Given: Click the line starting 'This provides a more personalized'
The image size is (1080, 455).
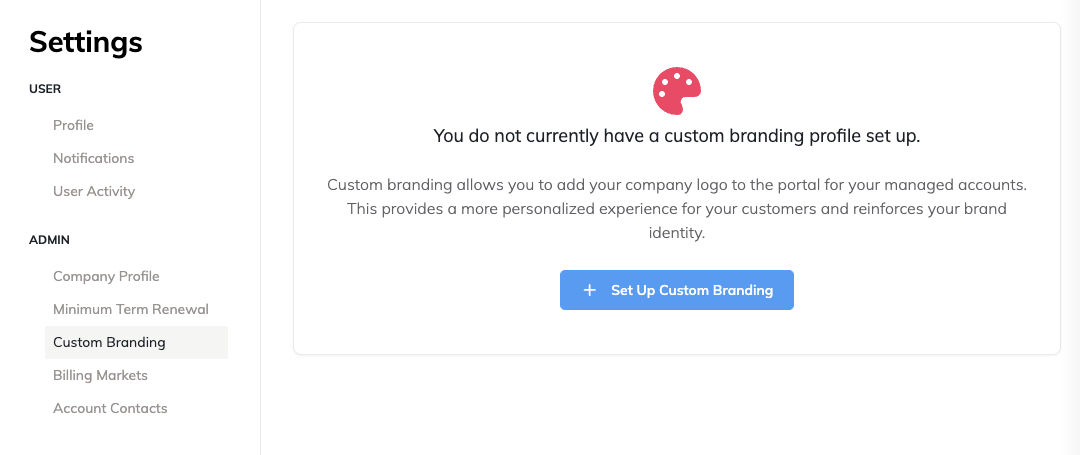Looking at the screenshot, I should (x=676, y=209).
